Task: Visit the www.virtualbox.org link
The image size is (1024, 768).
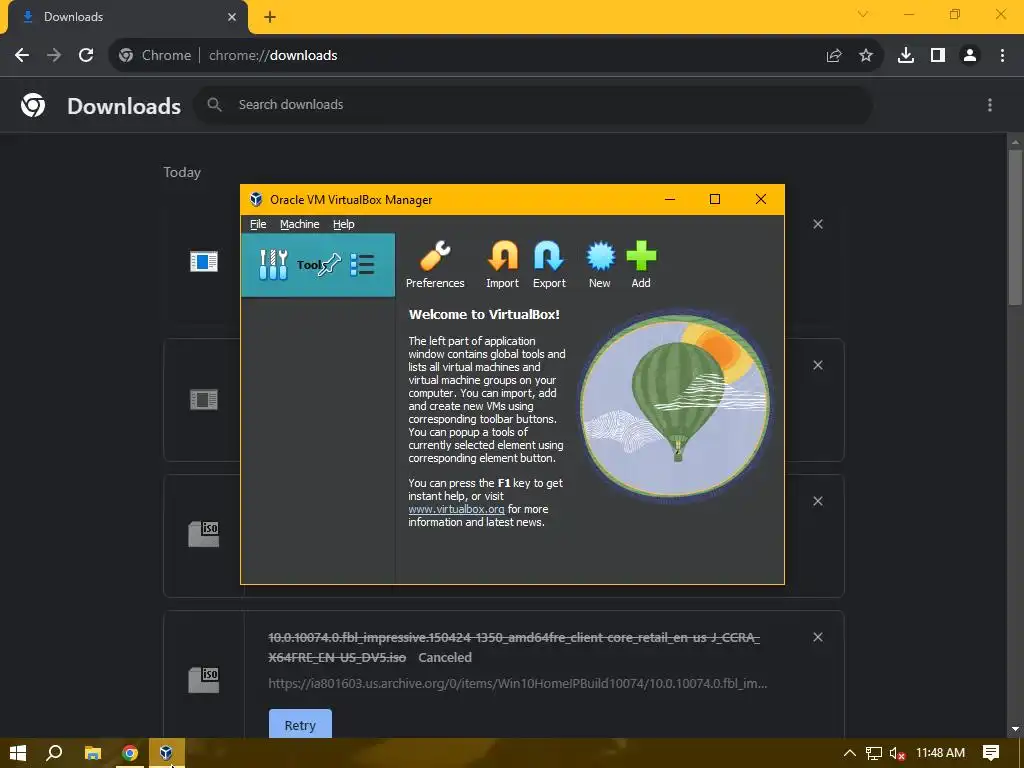Action: 456,509
